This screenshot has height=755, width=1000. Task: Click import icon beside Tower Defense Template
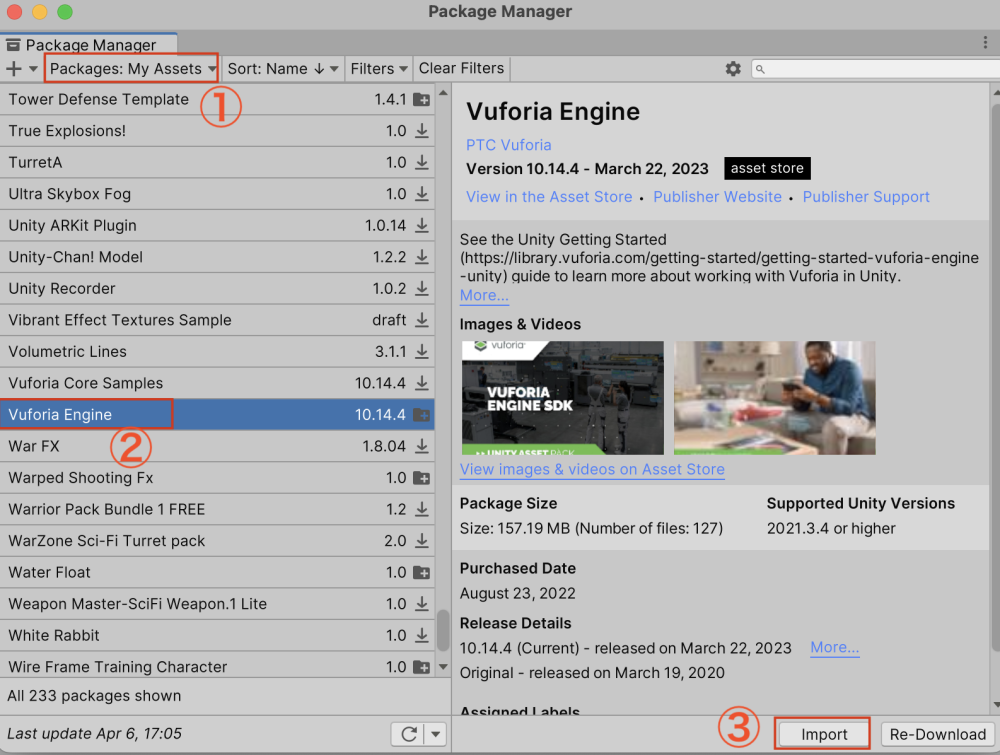422,100
